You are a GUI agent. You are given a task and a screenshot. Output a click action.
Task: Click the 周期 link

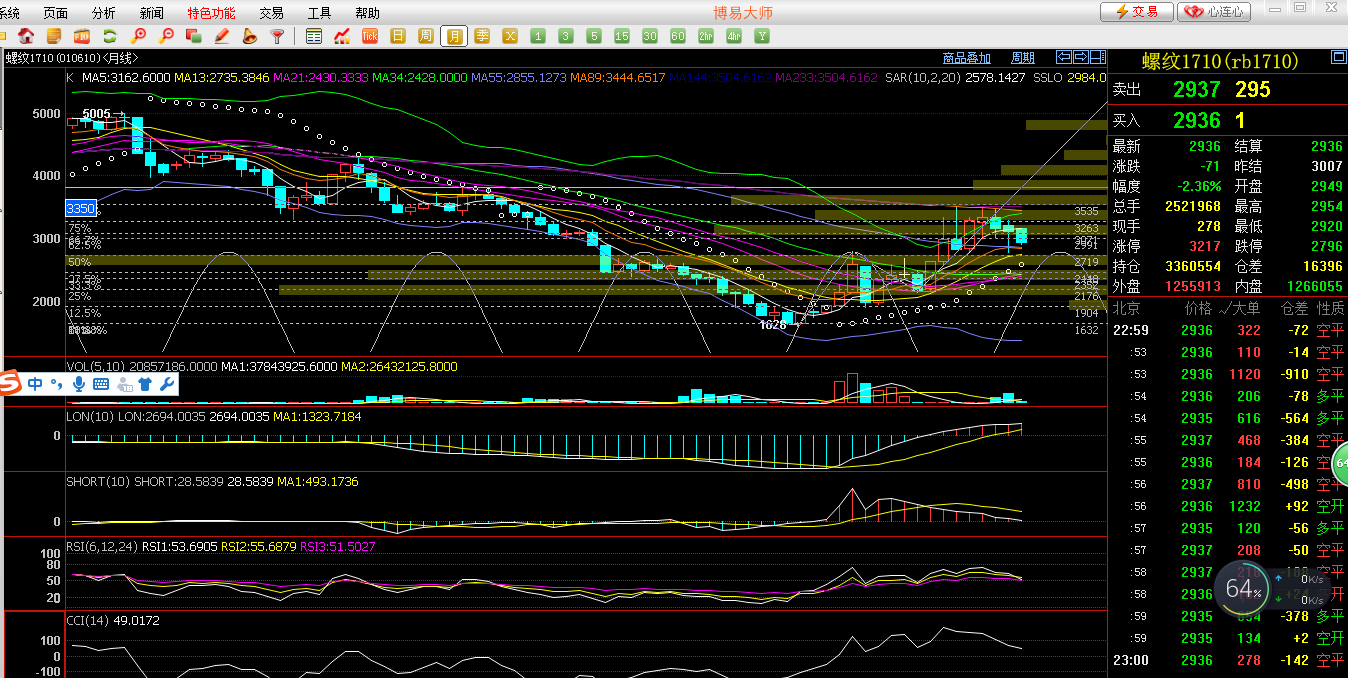click(1023, 58)
